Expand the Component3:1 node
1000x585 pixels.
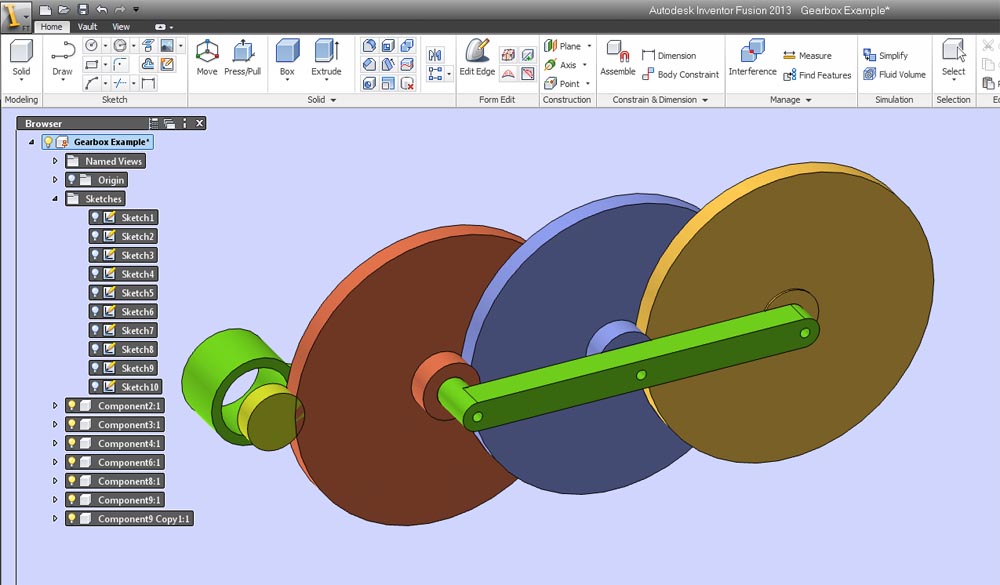click(55, 424)
